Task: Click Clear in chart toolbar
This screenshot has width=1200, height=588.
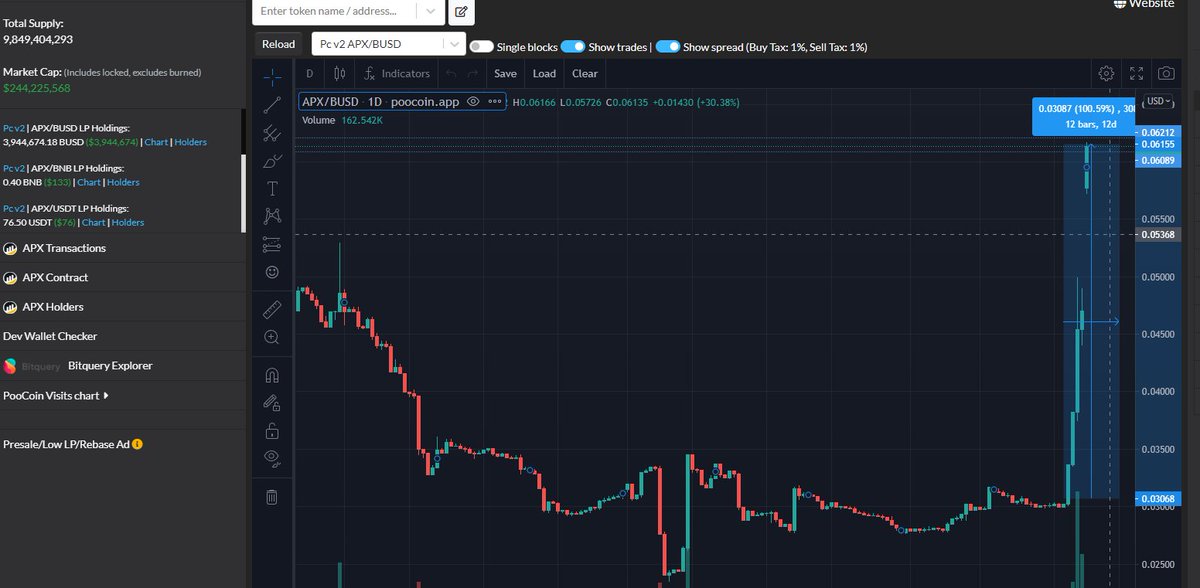Action: coord(585,73)
